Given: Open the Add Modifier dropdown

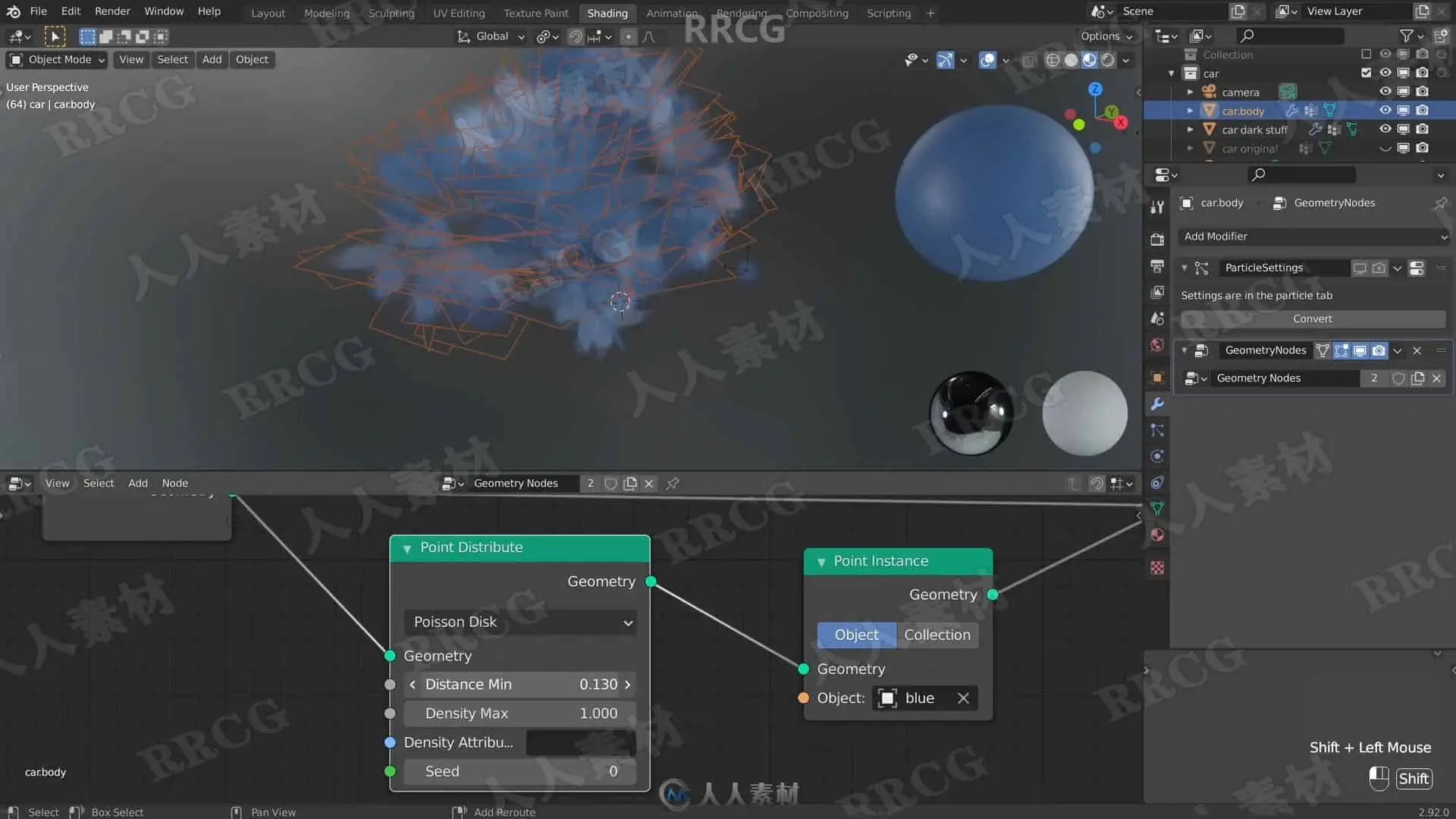Looking at the screenshot, I should [1313, 237].
